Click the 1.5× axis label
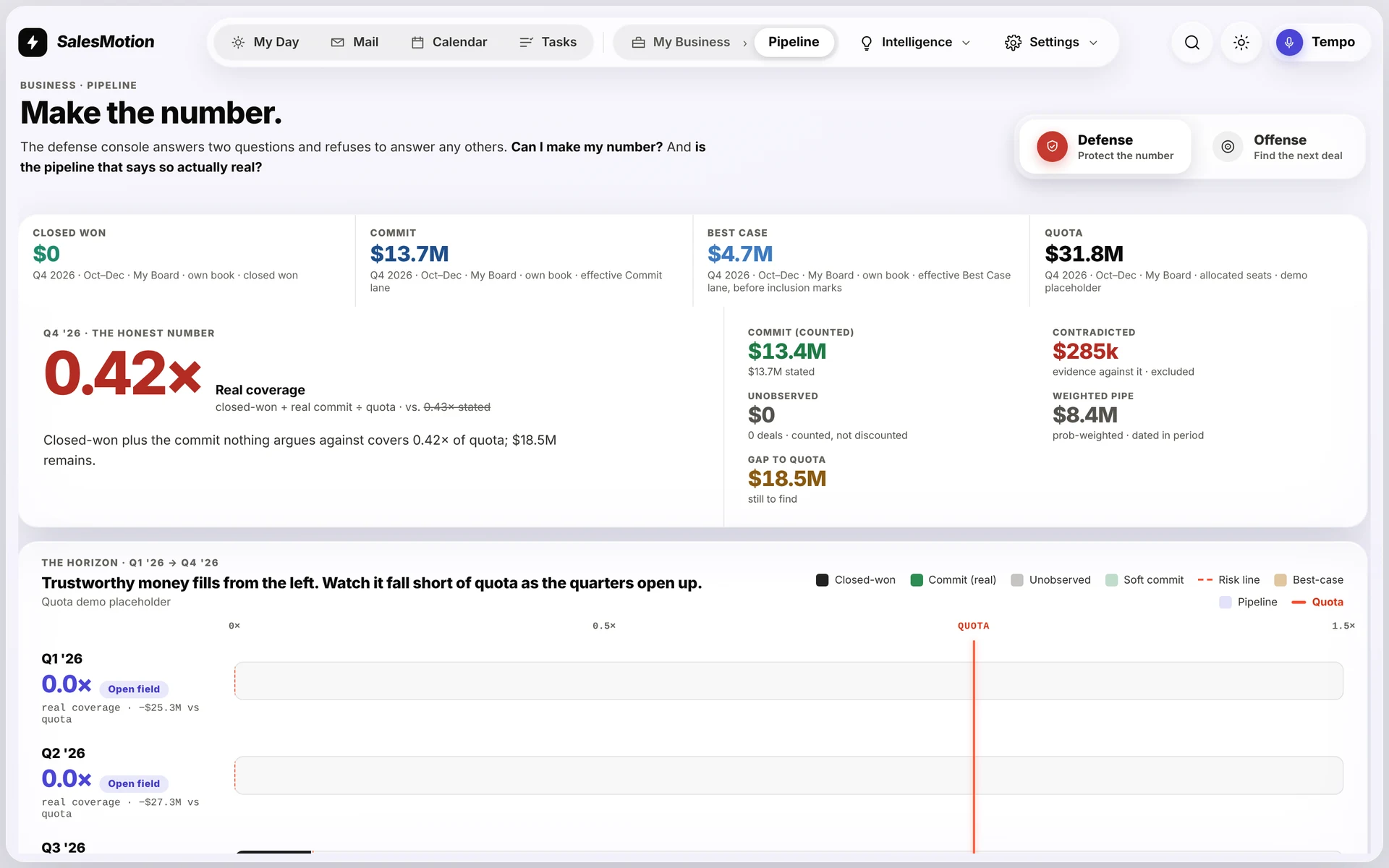Viewport: 1389px width, 868px height. (x=1343, y=626)
